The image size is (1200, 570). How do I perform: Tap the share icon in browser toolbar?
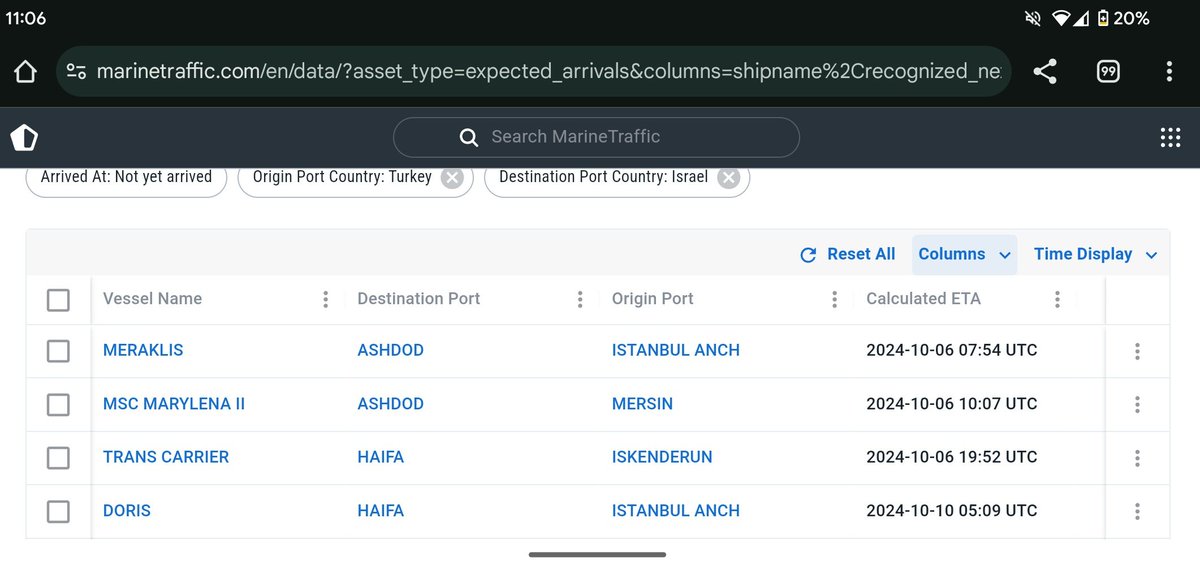tap(1045, 71)
